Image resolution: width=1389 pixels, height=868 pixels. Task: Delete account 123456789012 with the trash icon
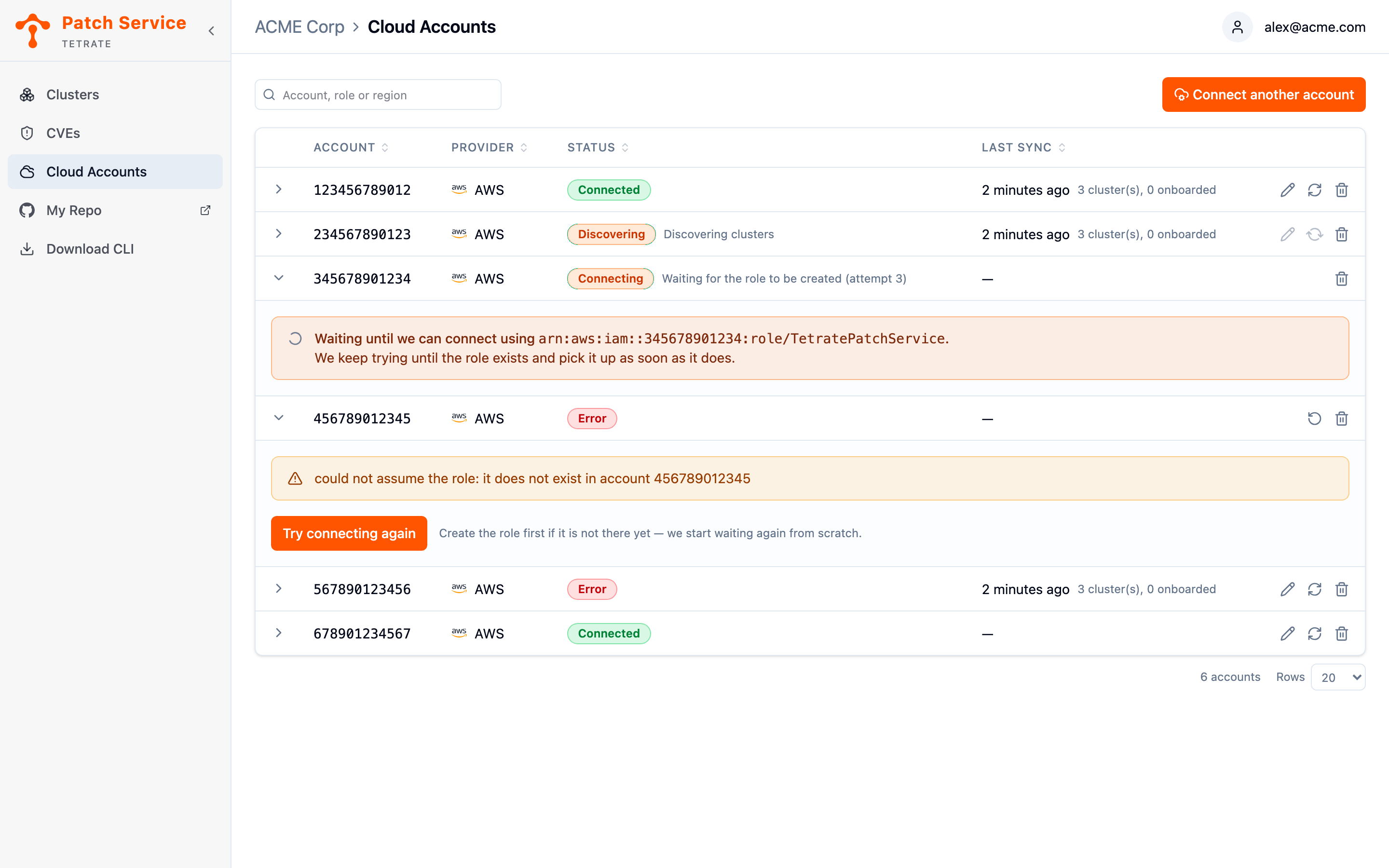1341,190
